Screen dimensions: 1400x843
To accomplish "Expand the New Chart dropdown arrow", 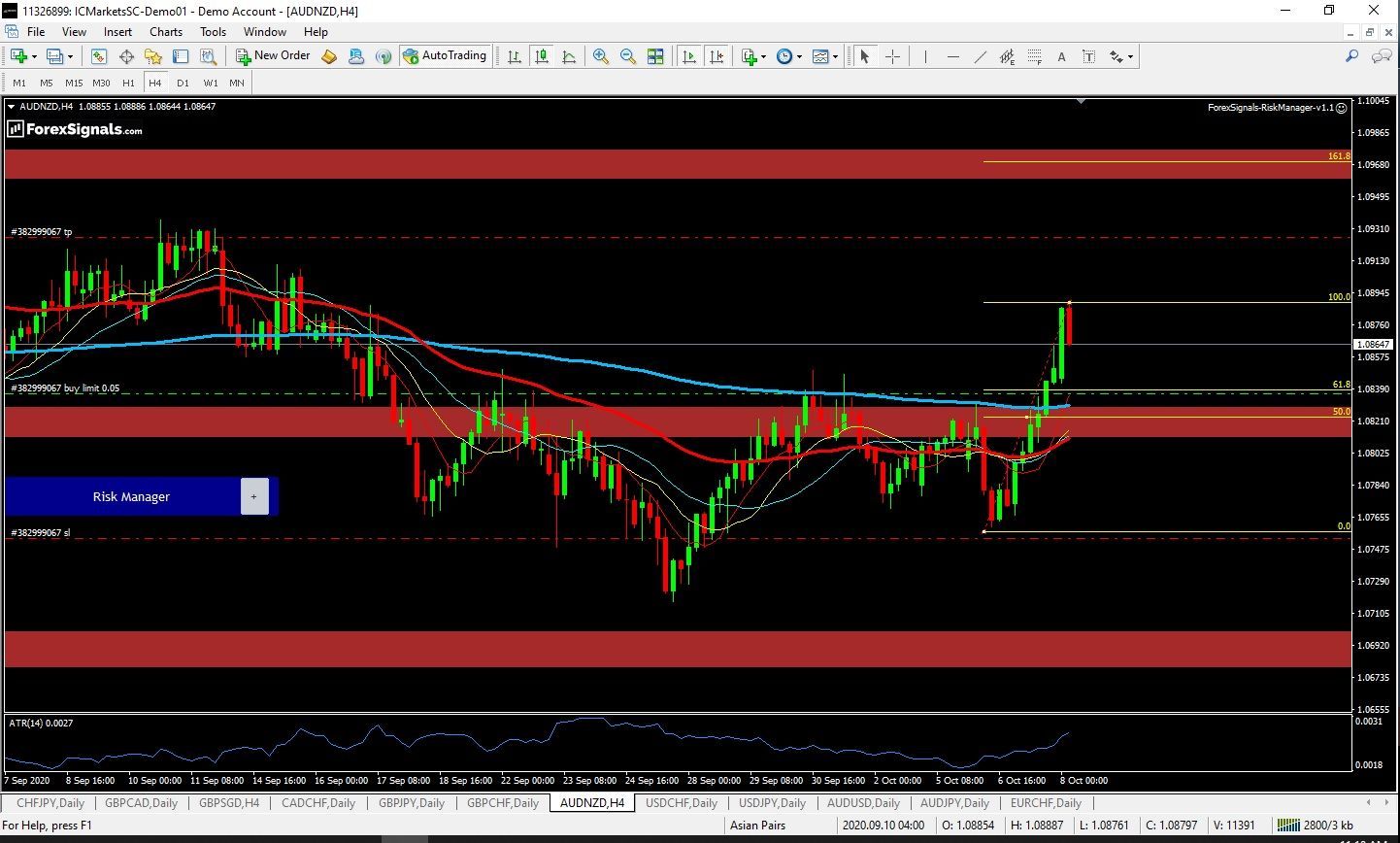I will (x=34, y=56).
